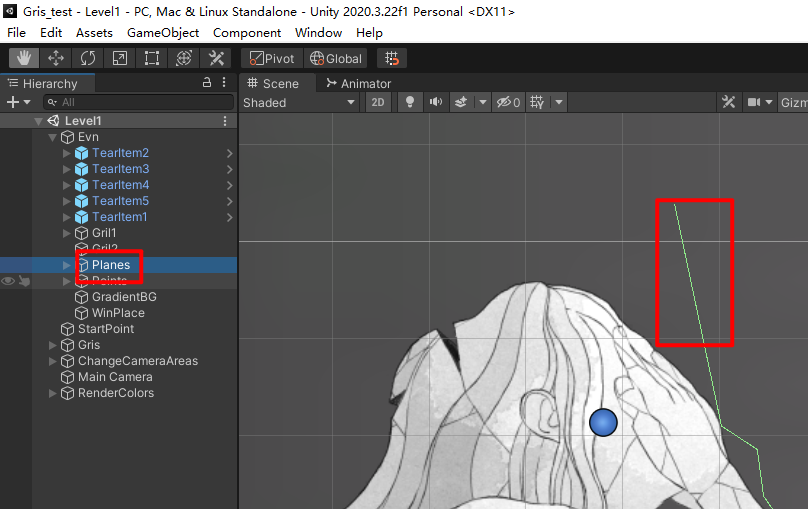Select the blue circle handle in scene

(x=603, y=422)
